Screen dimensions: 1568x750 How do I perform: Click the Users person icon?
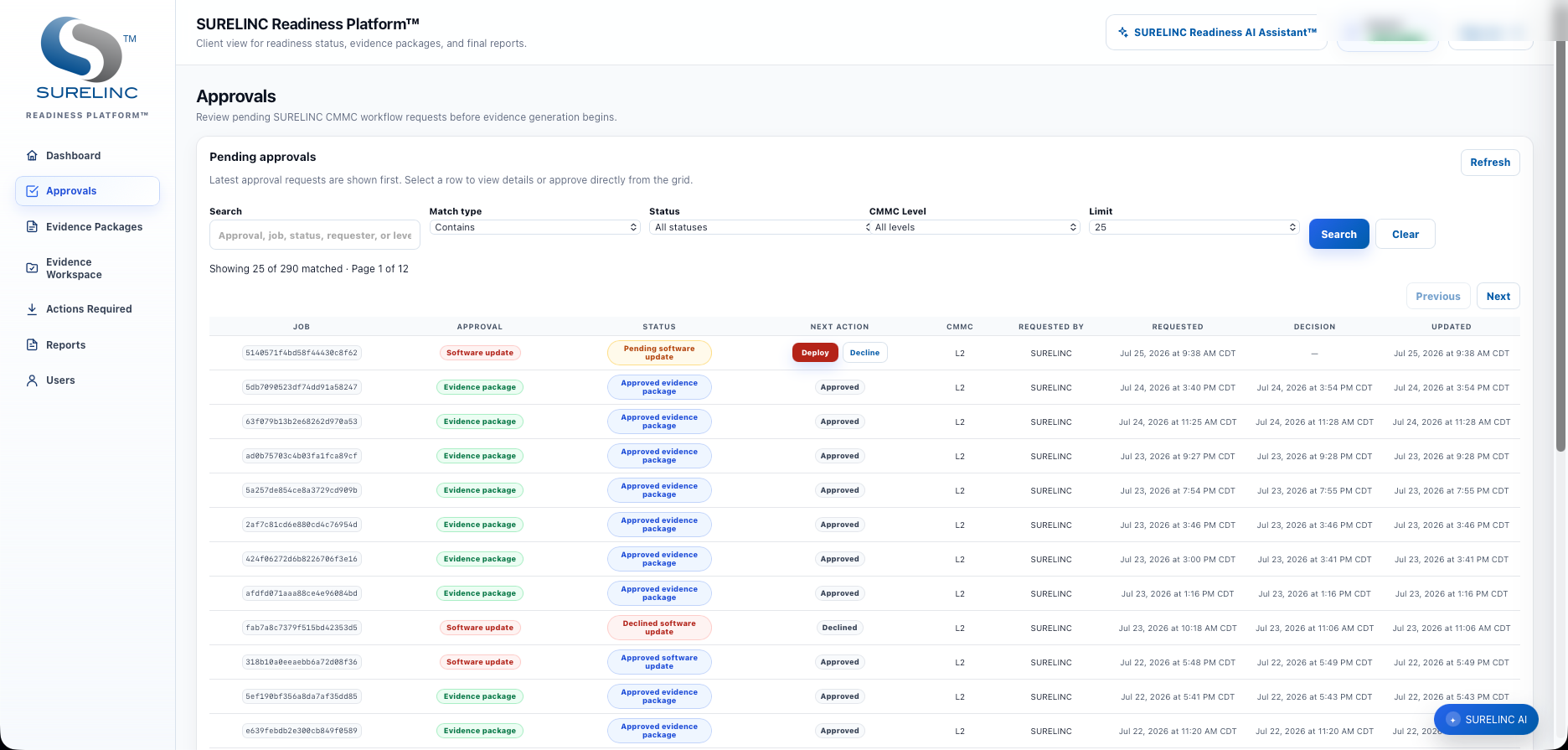click(32, 380)
